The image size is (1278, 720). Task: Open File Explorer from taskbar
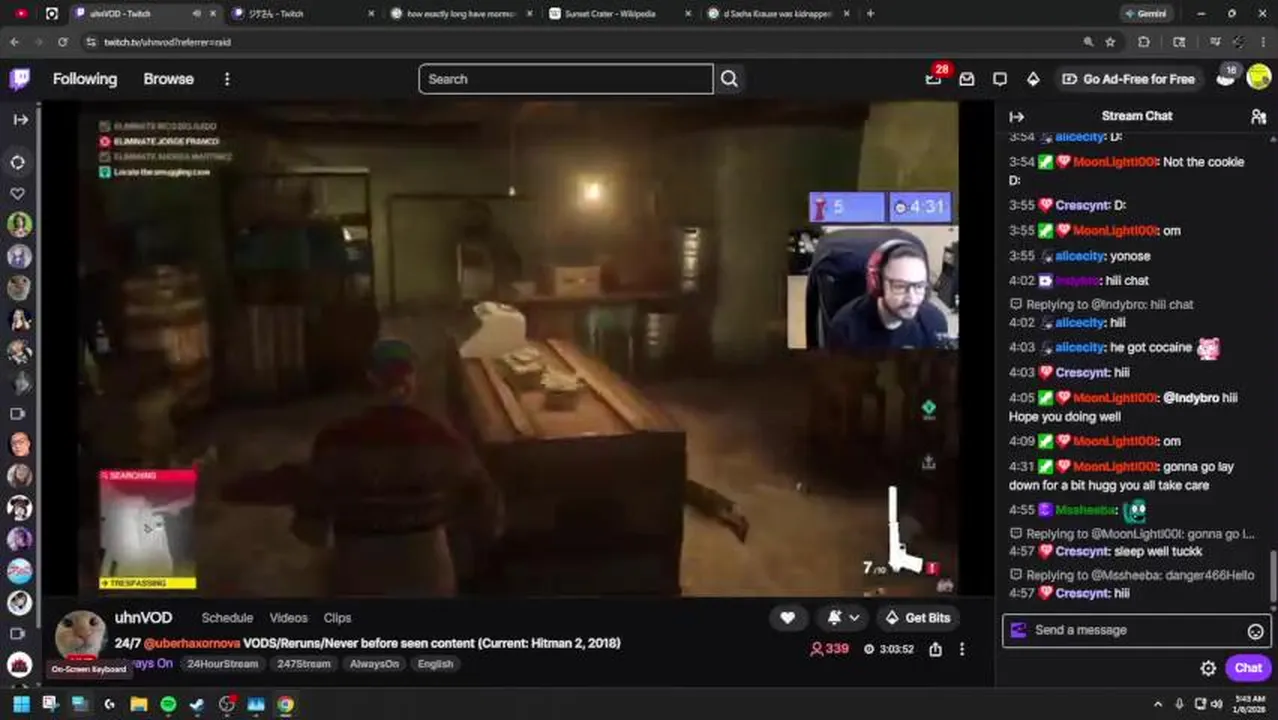pyautogui.click(x=138, y=704)
